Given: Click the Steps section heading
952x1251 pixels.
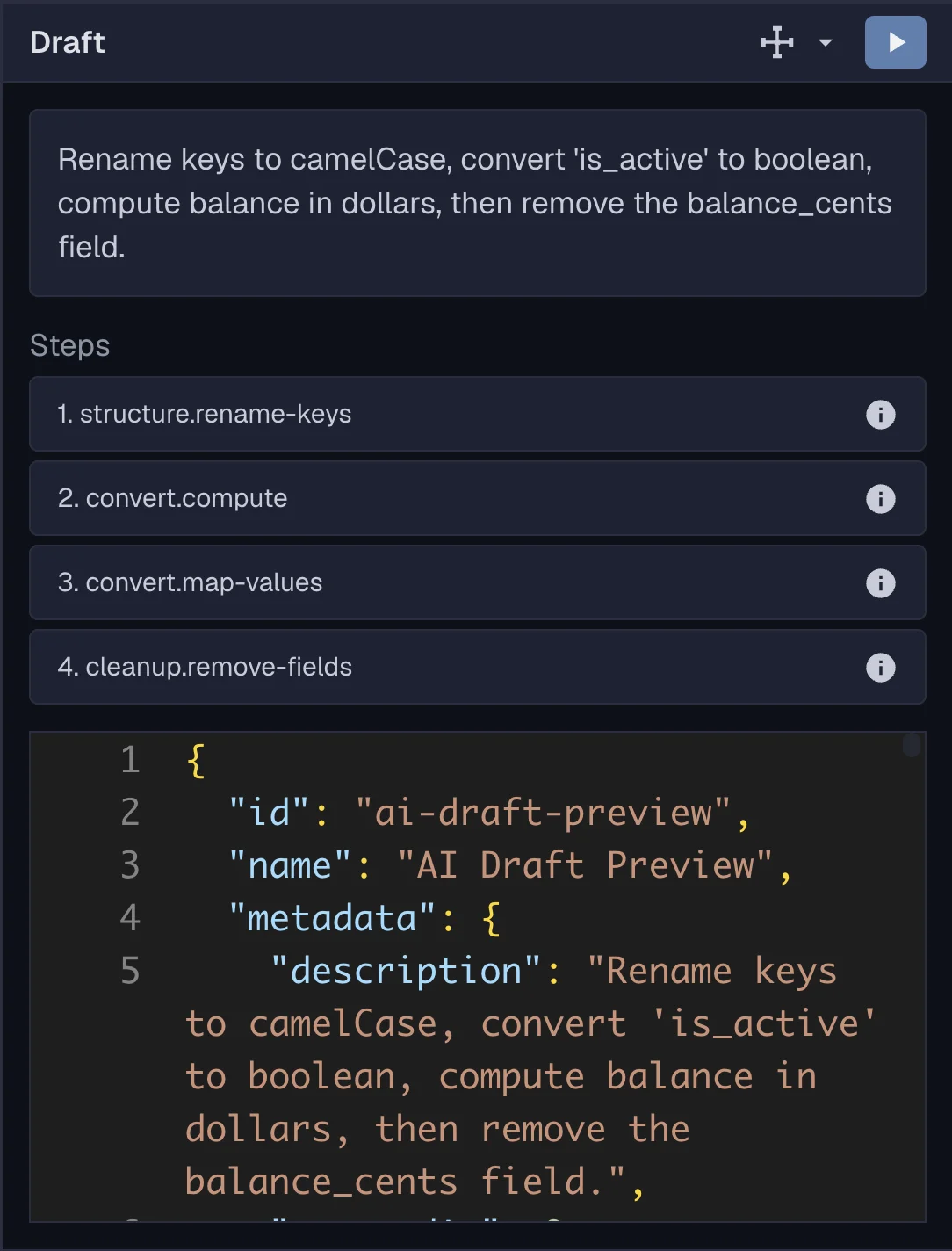Looking at the screenshot, I should 69,345.
